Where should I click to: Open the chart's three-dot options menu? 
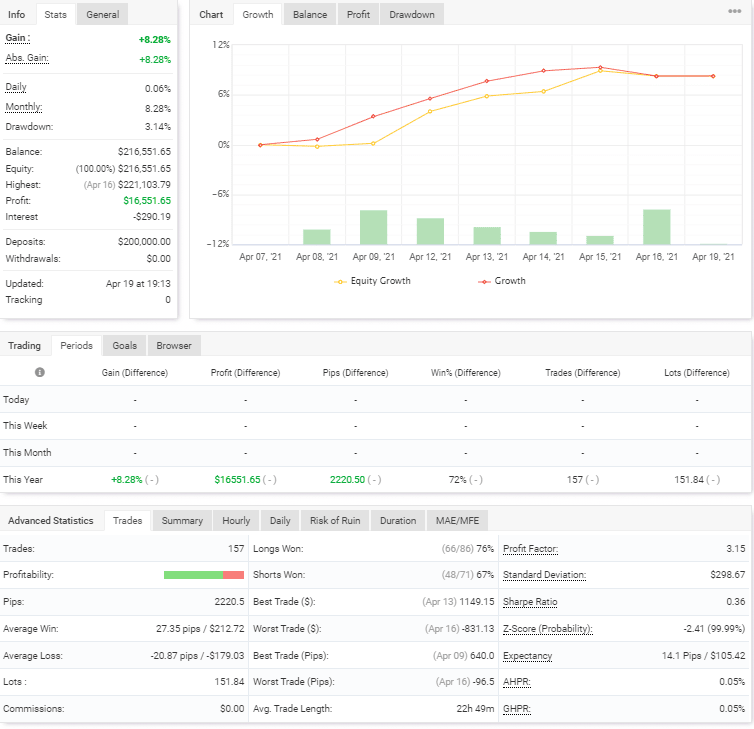(735, 12)
